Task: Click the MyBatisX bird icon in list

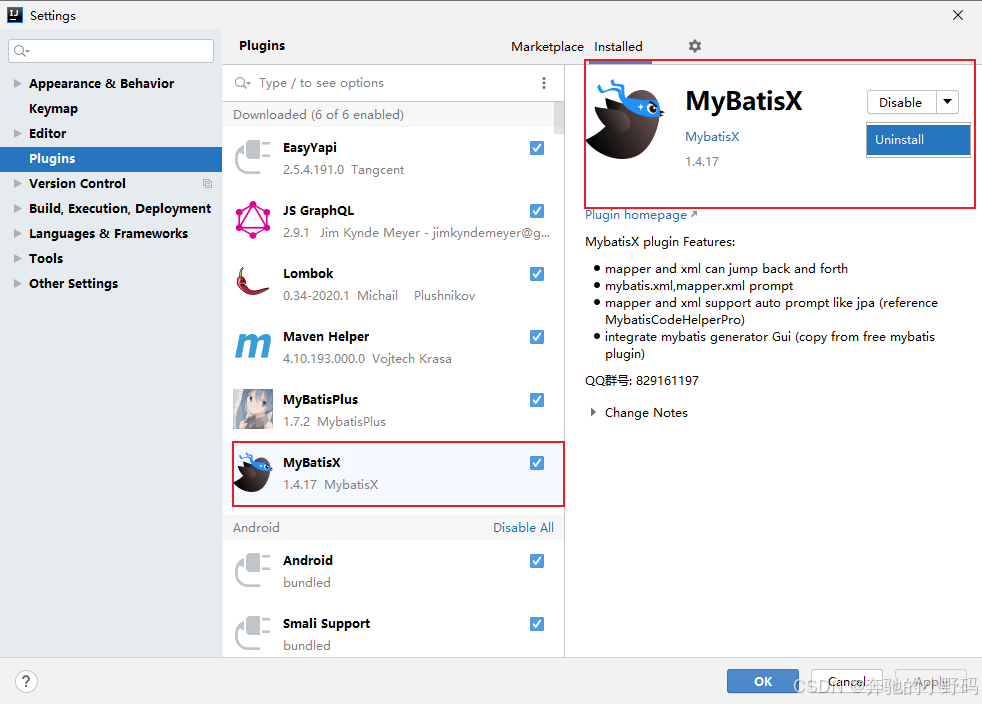Action: (x=253, y=472)
